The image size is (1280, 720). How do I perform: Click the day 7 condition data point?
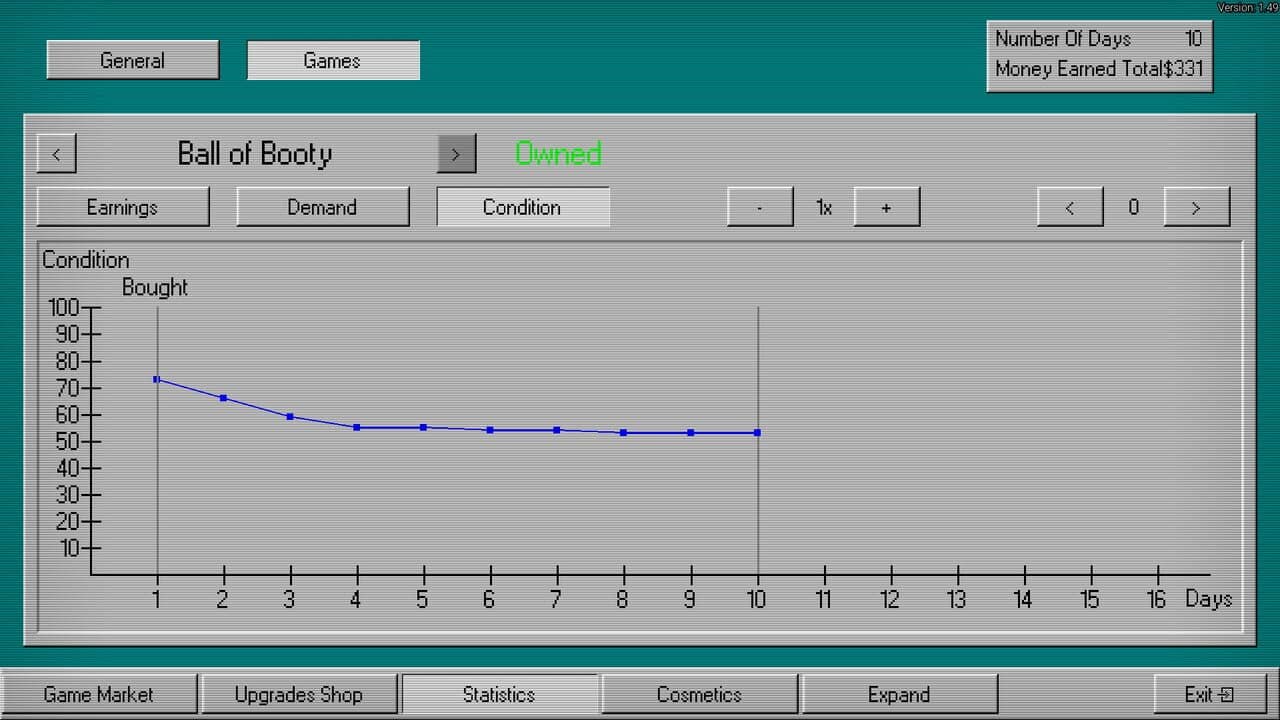point(557,430)
